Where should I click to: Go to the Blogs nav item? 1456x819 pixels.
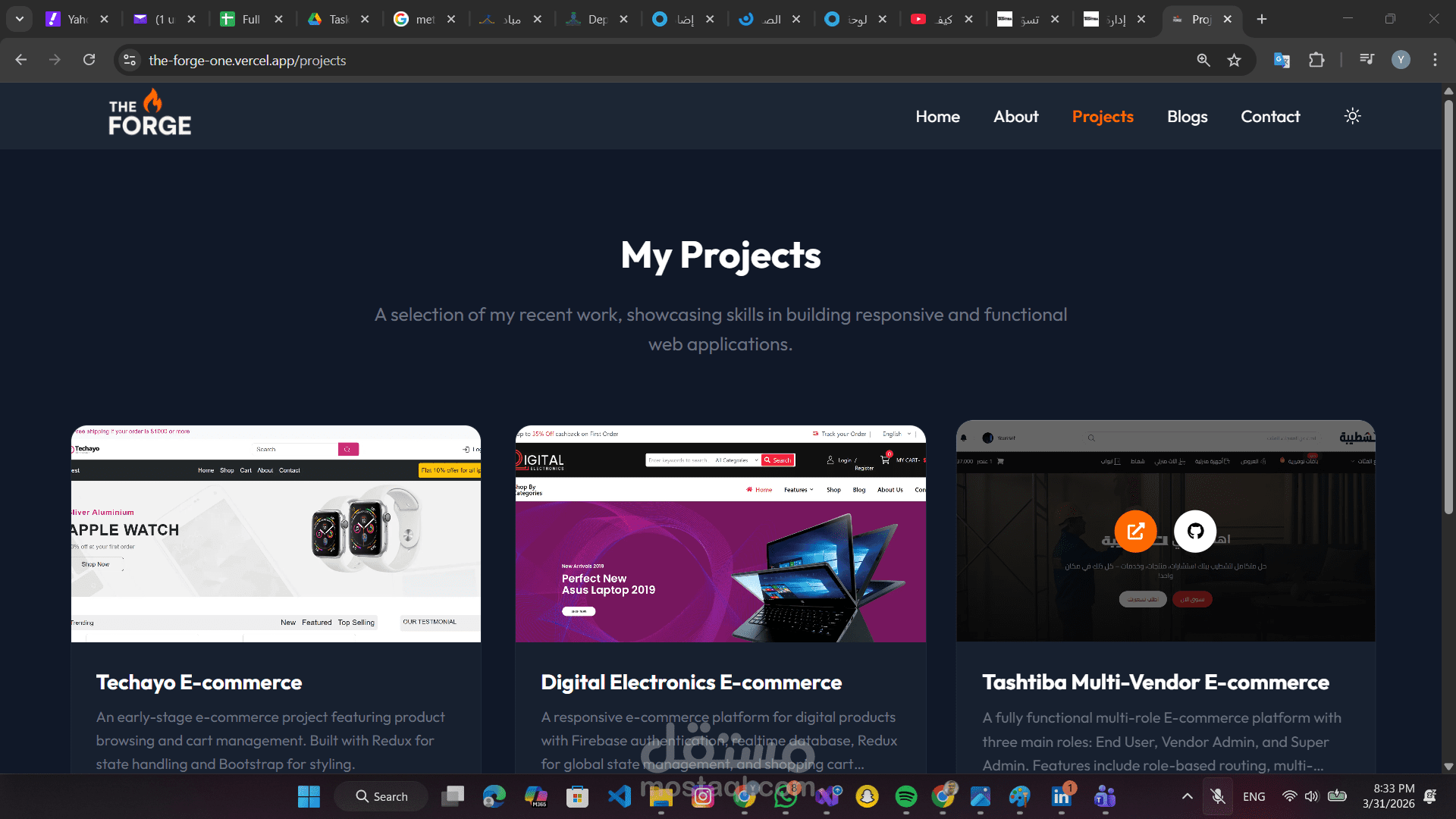click(x=1187, y=117)
